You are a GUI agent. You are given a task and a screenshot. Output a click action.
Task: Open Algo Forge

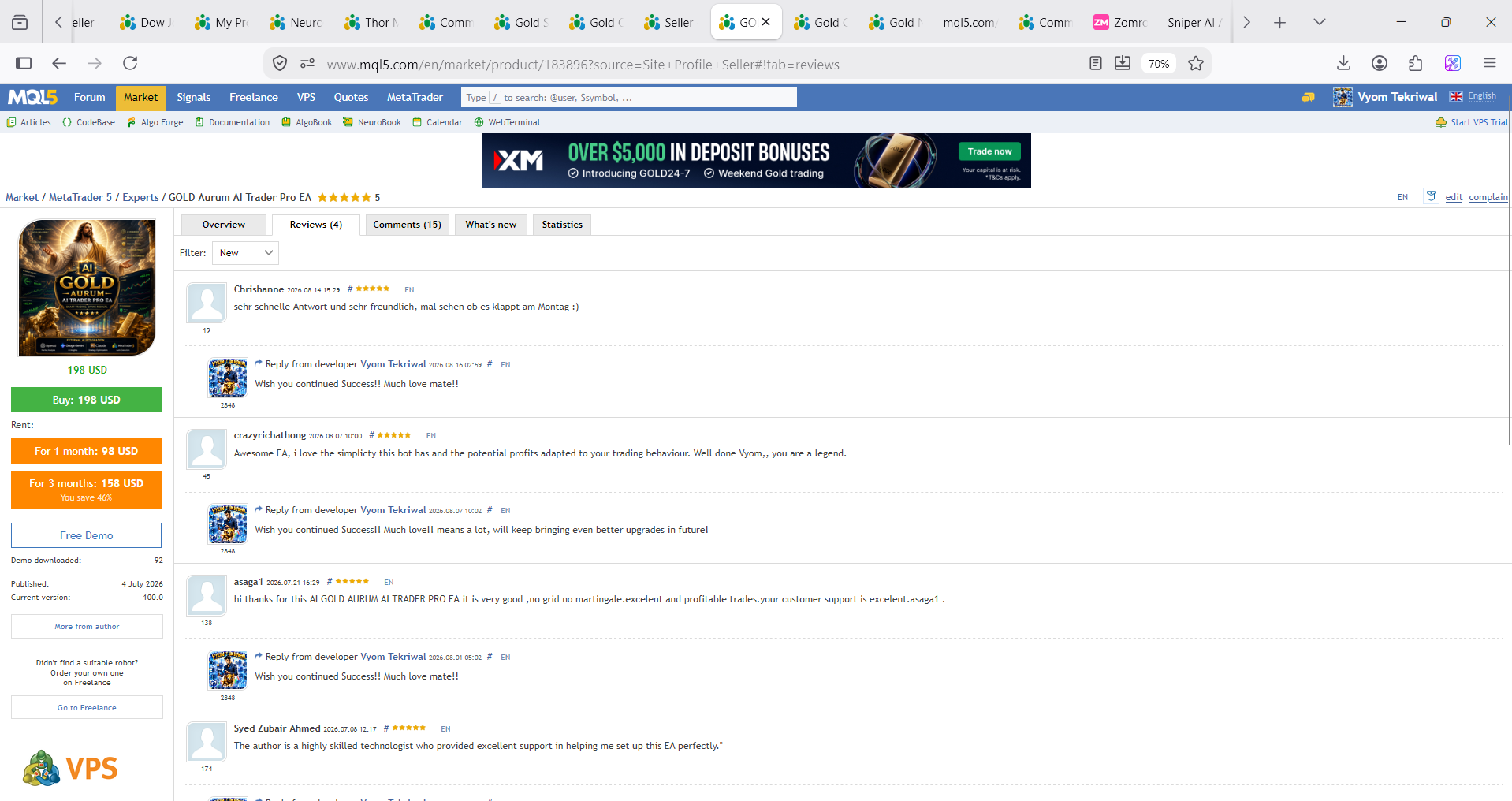(155, 122)
